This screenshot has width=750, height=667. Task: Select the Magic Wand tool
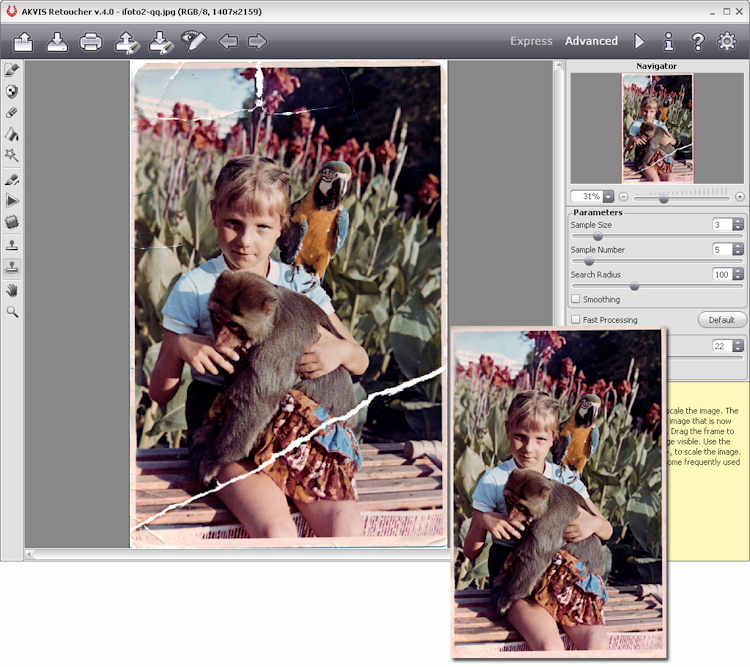coord(12,155)
